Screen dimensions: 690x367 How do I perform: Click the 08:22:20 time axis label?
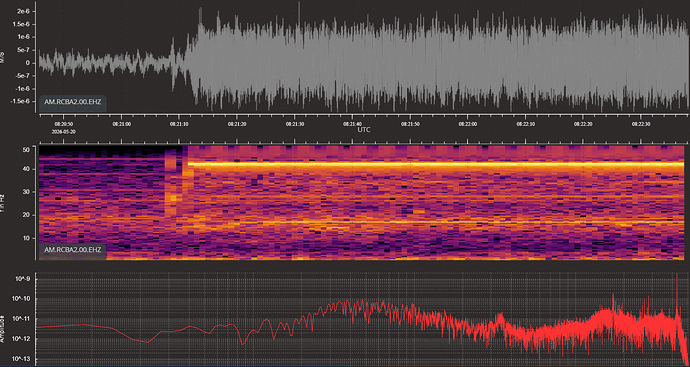(x=583, y=125)
